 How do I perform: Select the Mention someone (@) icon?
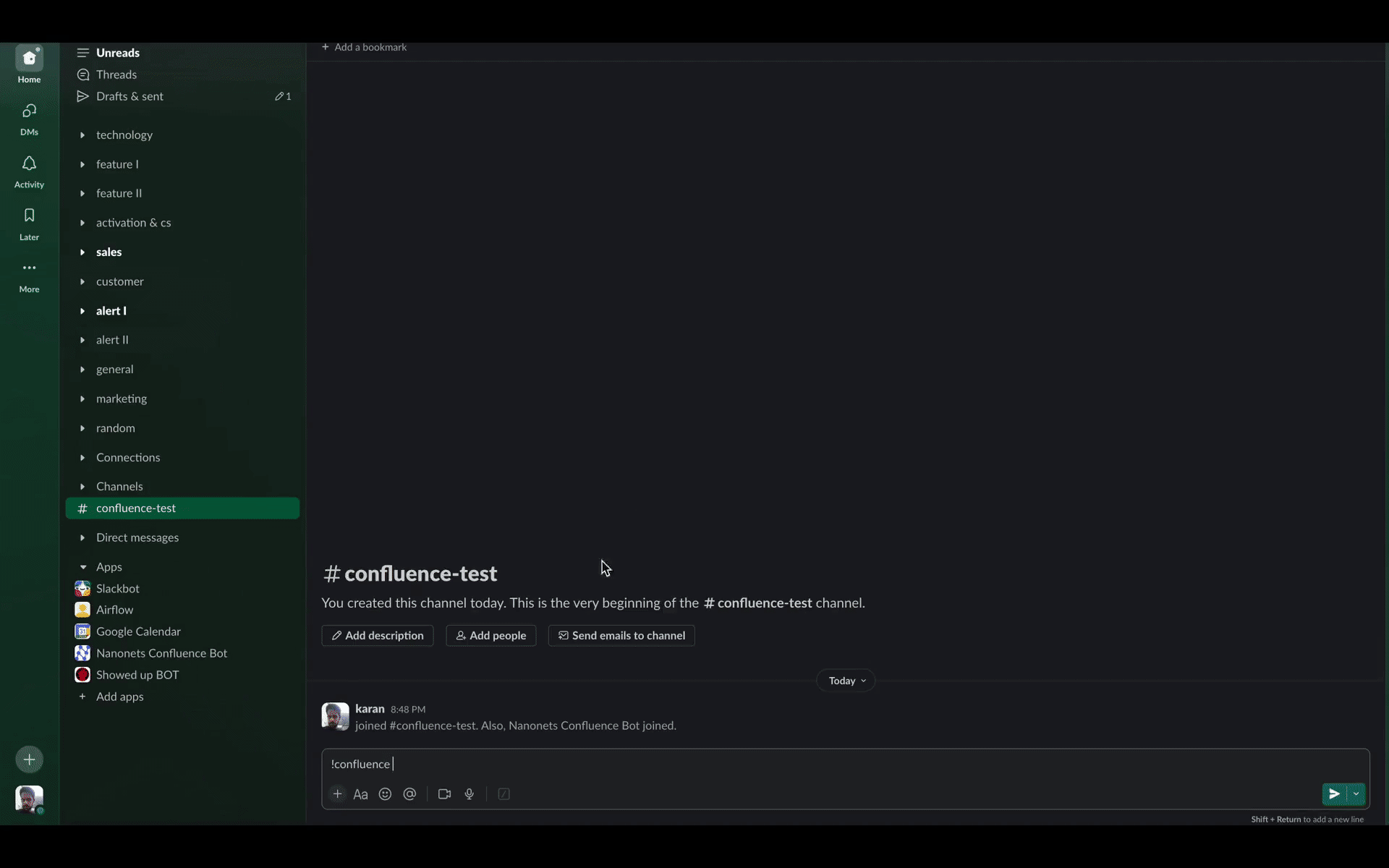410,793
